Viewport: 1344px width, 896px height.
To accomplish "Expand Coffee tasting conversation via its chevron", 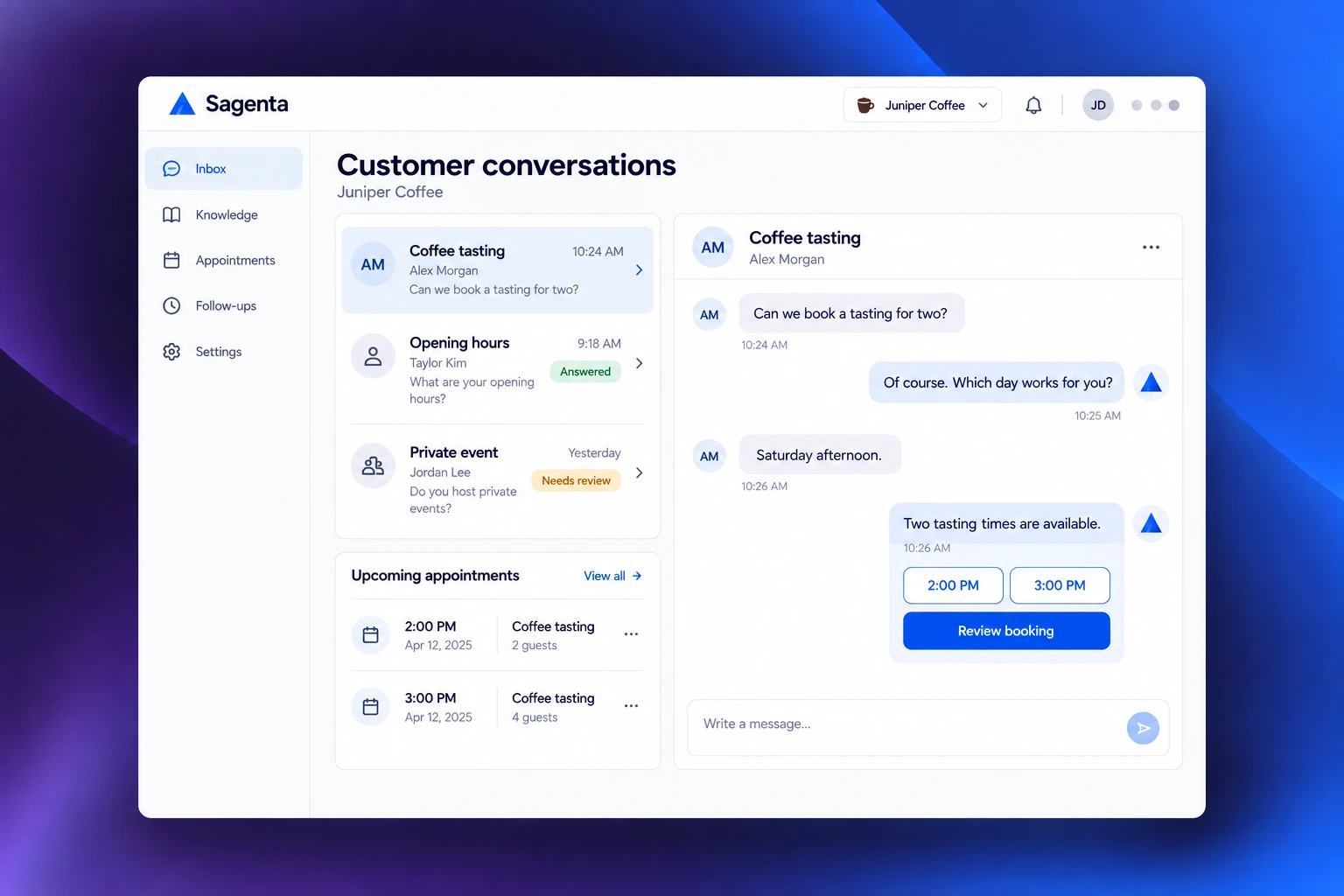I will pos(639,270).
